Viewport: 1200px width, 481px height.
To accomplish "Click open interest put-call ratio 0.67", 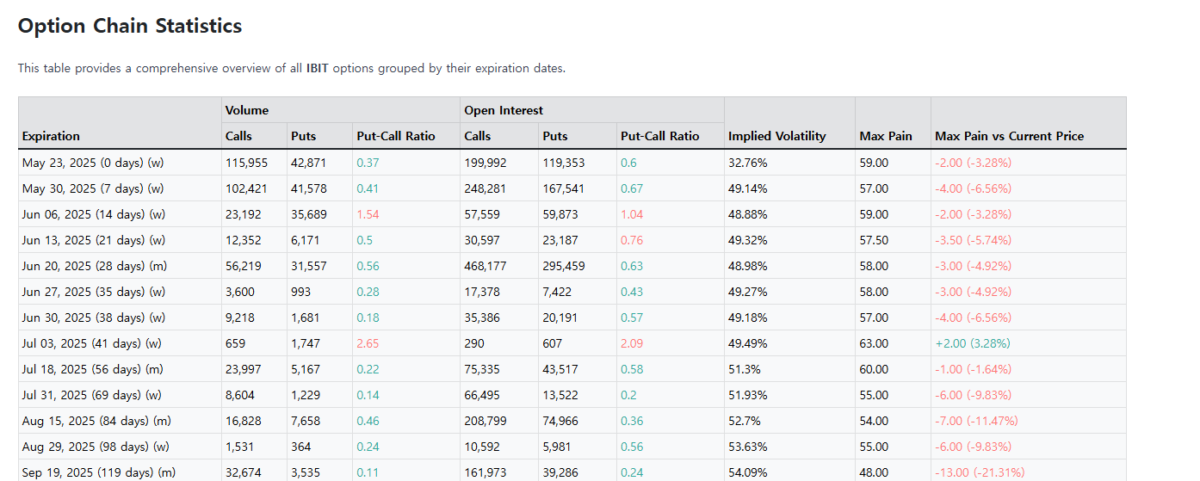I will click(x=632, y=188).
